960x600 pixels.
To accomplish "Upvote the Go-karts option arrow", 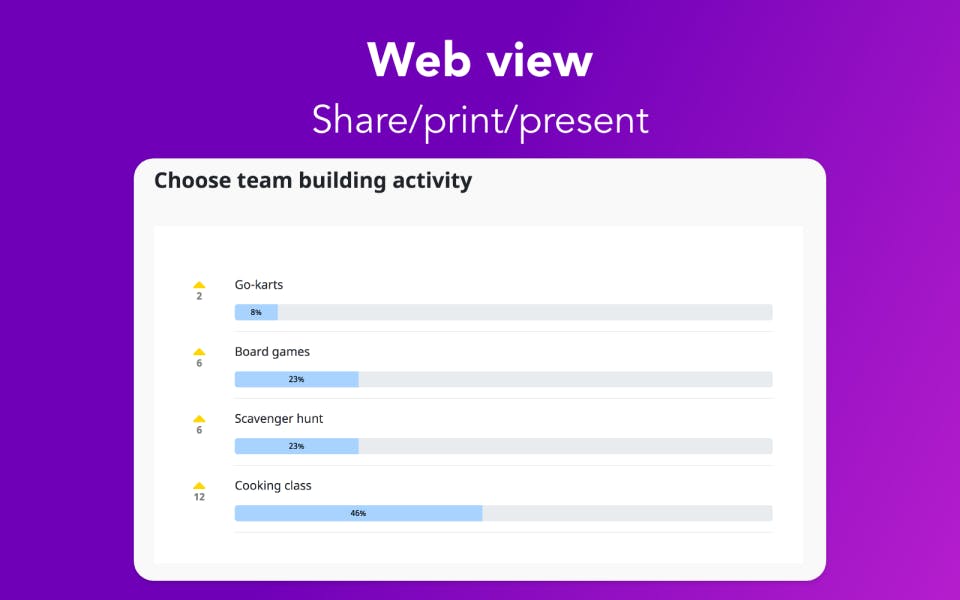I will (199, 285).
